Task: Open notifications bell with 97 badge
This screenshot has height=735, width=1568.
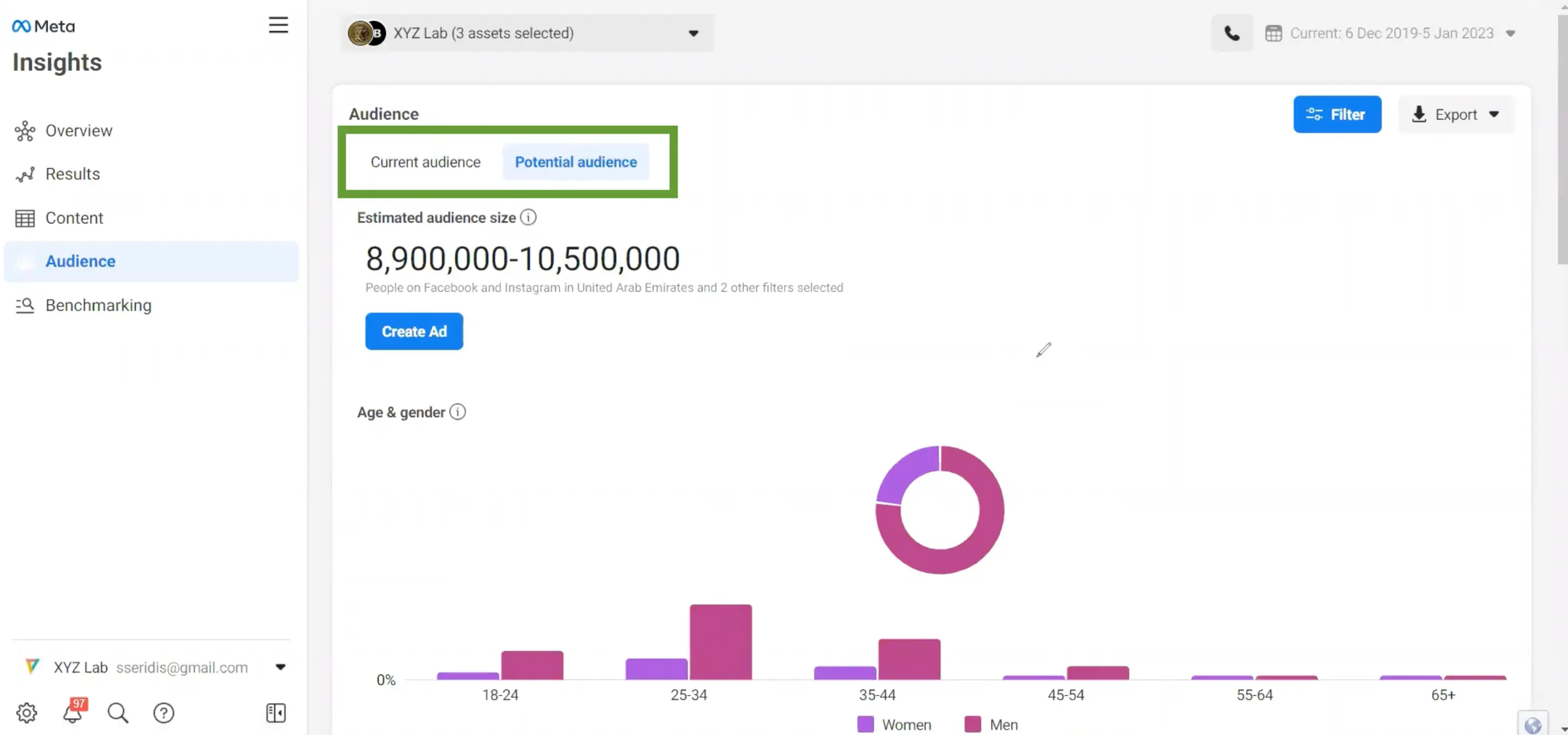Action: coord(74,711)
